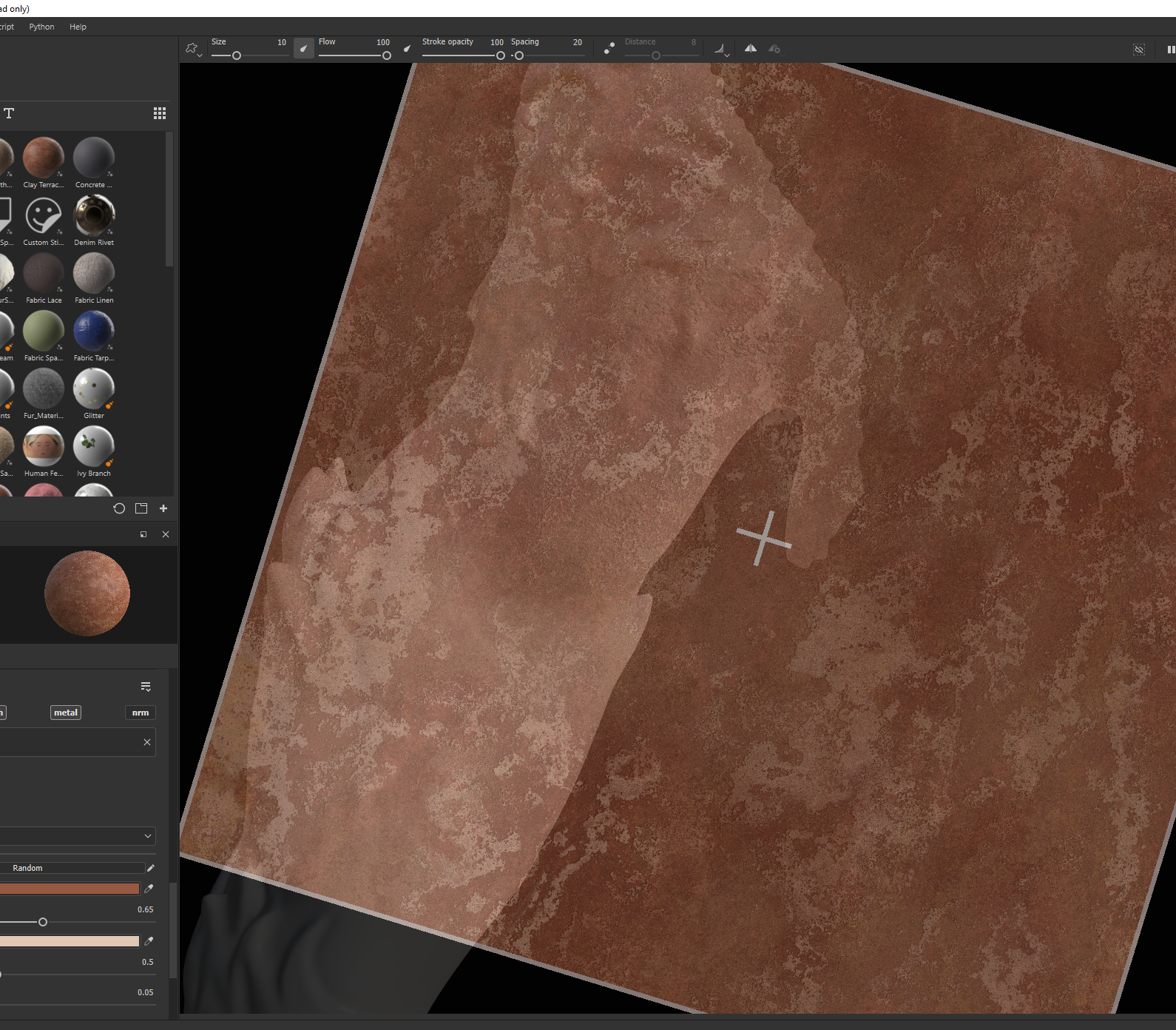Switch the asset shelf to grid view
The height and width of the screenshot is (1030, 1176).
point(159,113)
